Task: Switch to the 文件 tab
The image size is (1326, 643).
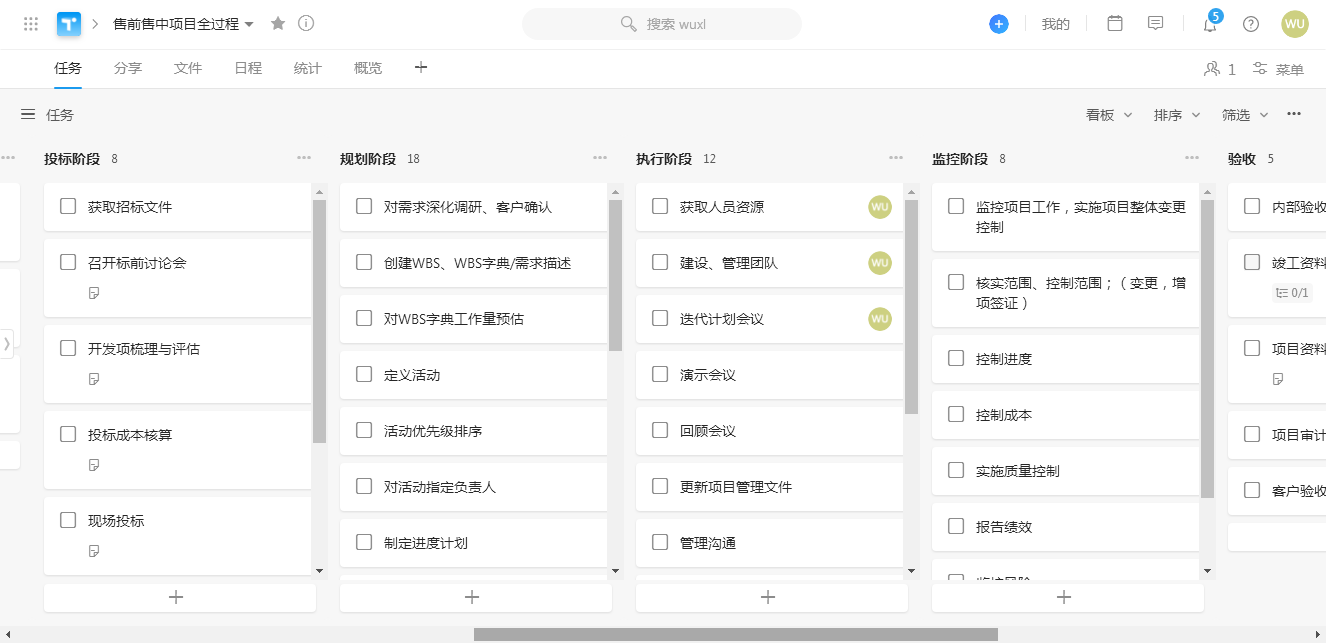Action: point(188,69)
